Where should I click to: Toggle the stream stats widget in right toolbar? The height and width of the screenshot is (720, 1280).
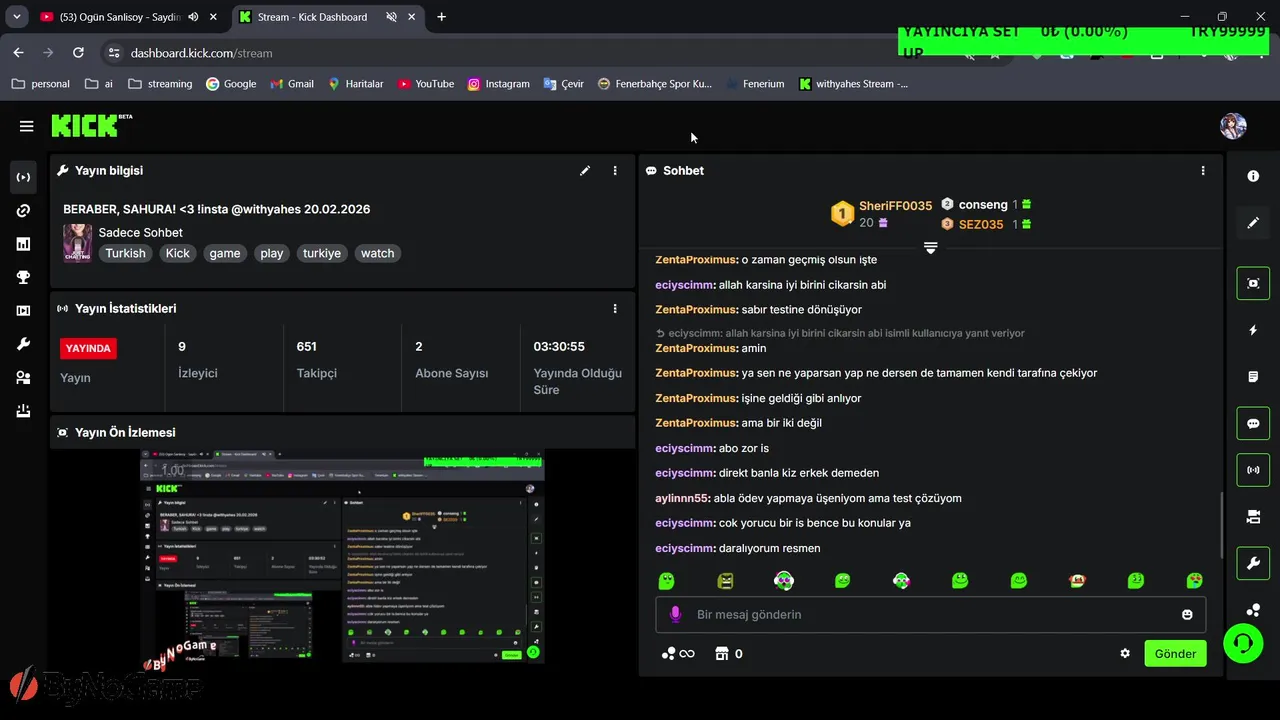click(x=1253, y=470)
